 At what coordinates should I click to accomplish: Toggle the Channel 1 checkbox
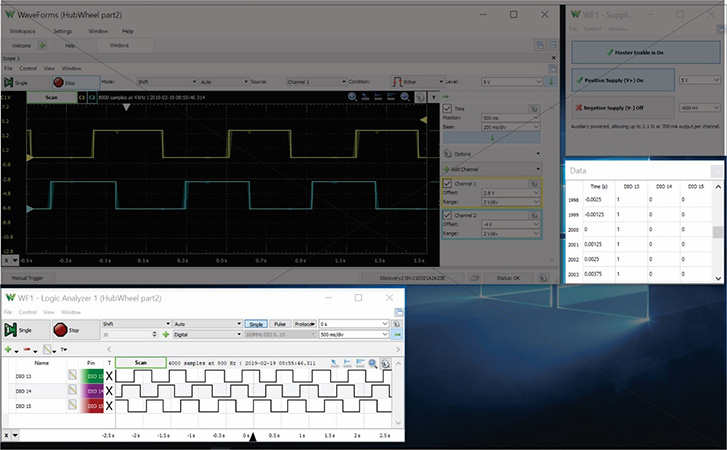pyautogui.click(x=447, y=184)
